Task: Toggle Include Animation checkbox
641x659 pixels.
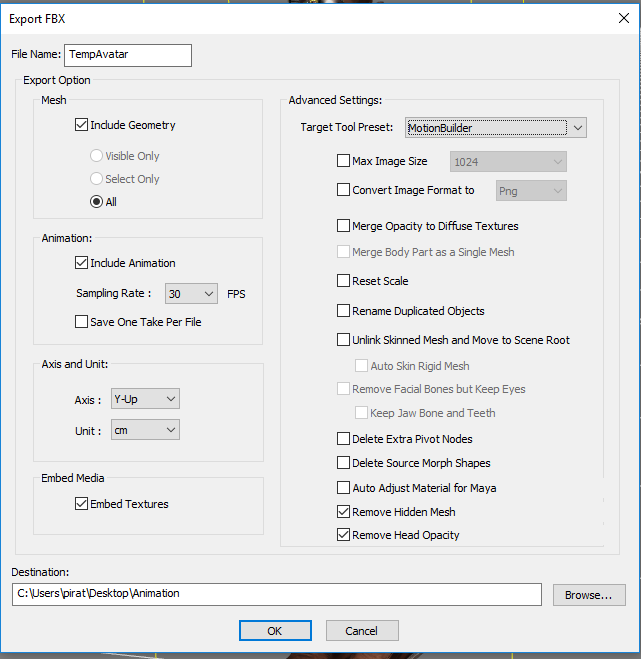Action: pos(81,263)
